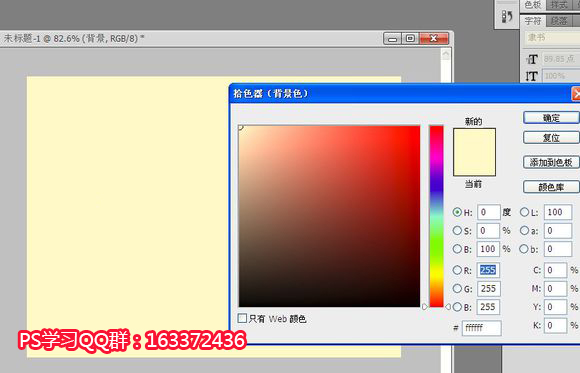Switch to the 色板 tab

533,4
